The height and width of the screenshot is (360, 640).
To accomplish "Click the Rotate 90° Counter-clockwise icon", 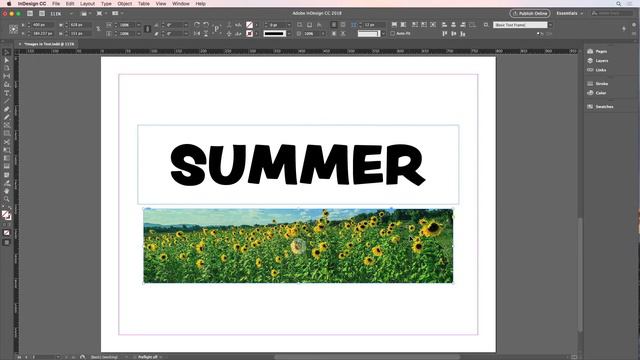I will coord(206,25).
